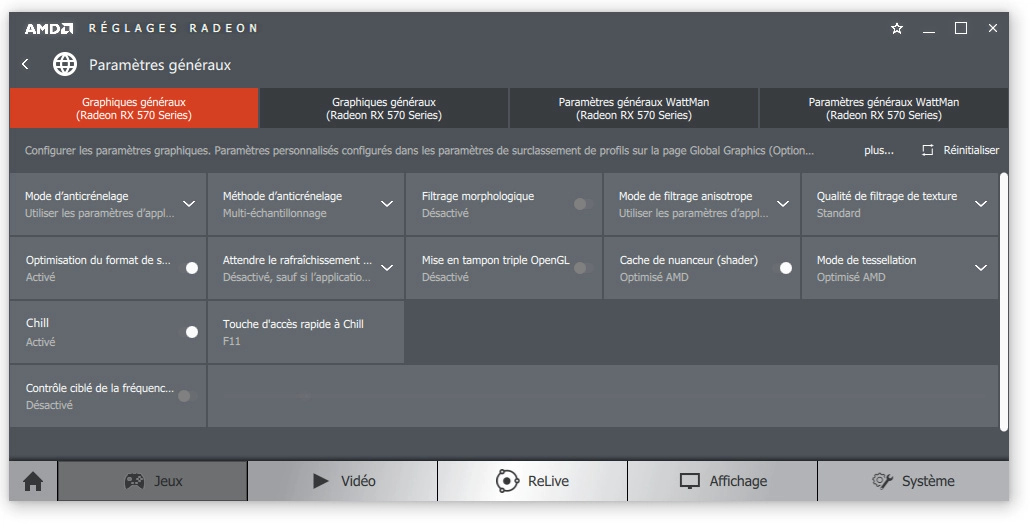Image resolution: width=1036 pixels, height=529 pixels.
Task: Toggle Contrôle ciblé de la fréquence switch
Action: point(186,396)
